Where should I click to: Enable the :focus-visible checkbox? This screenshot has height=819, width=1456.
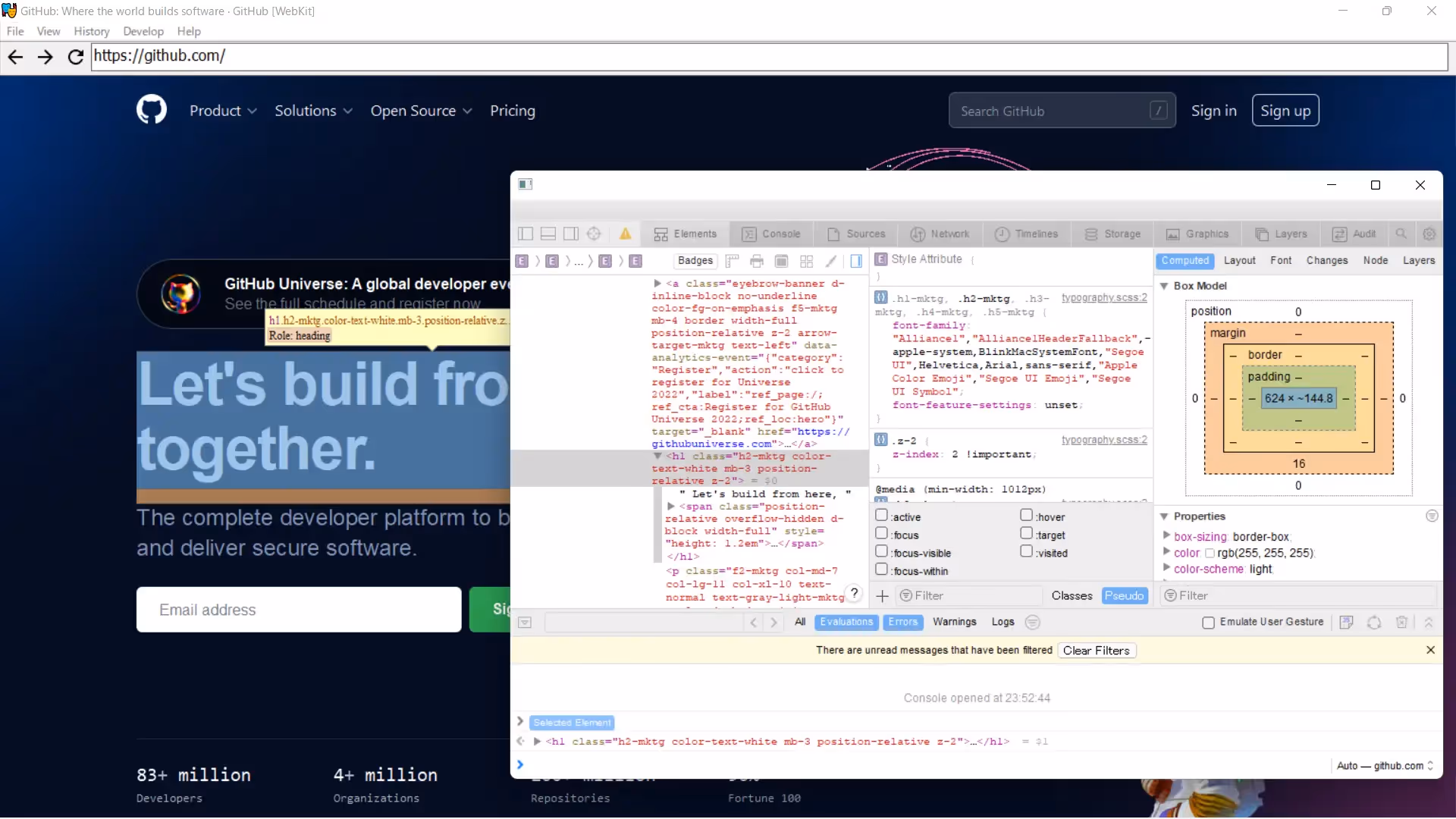(x=881, y=551)
